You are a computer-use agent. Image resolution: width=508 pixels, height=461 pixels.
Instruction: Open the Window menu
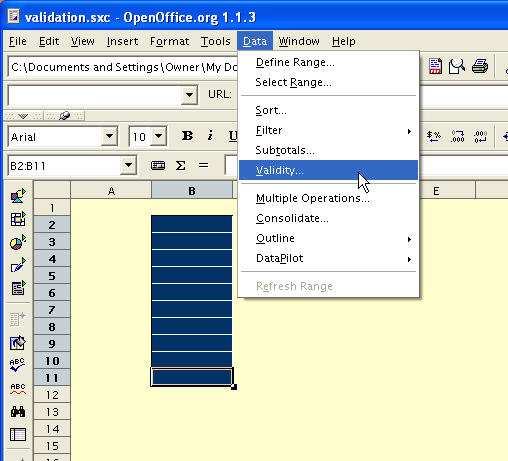[x=299, y=41]
